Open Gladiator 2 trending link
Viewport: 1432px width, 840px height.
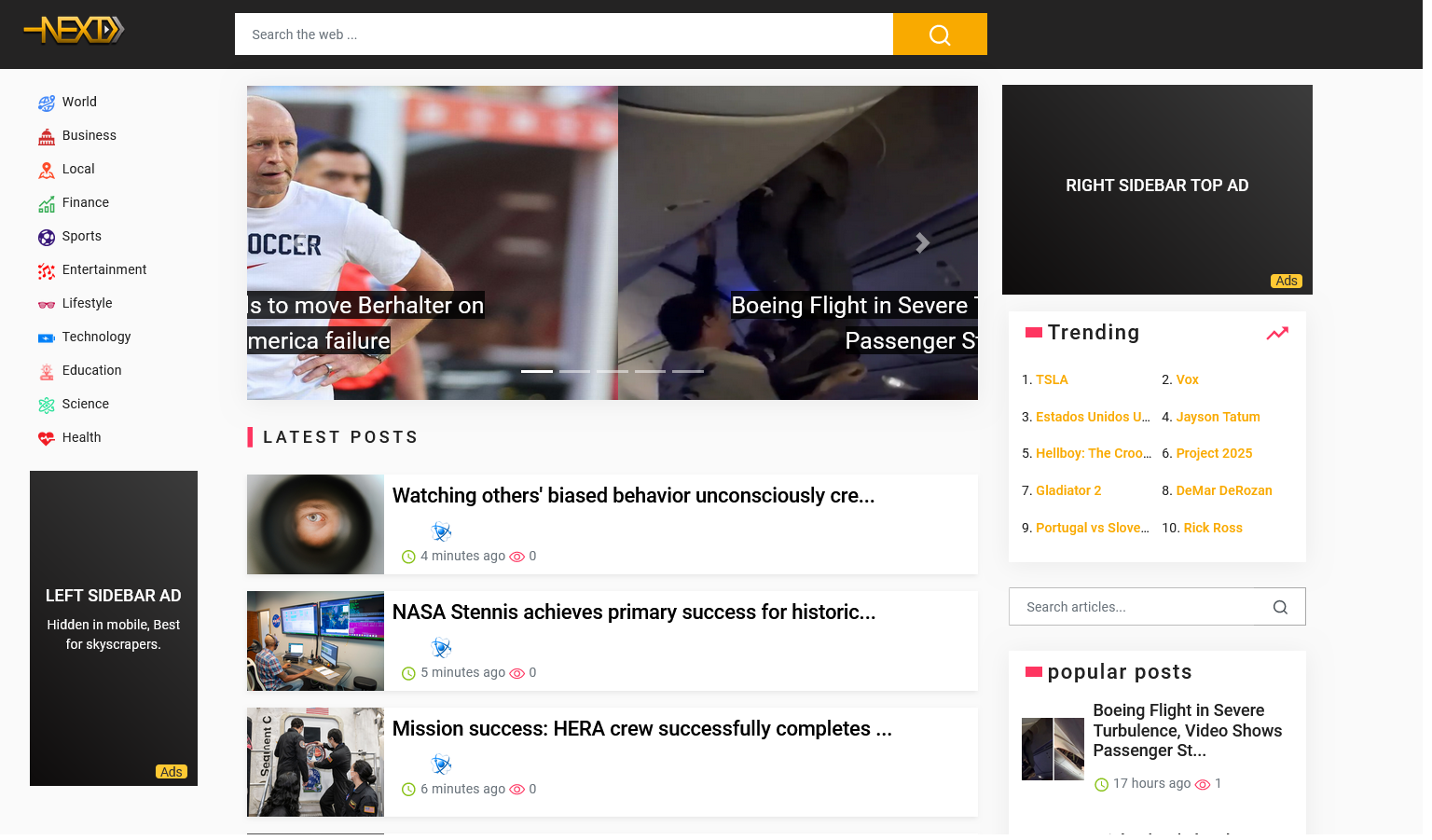click(1068, 490)
